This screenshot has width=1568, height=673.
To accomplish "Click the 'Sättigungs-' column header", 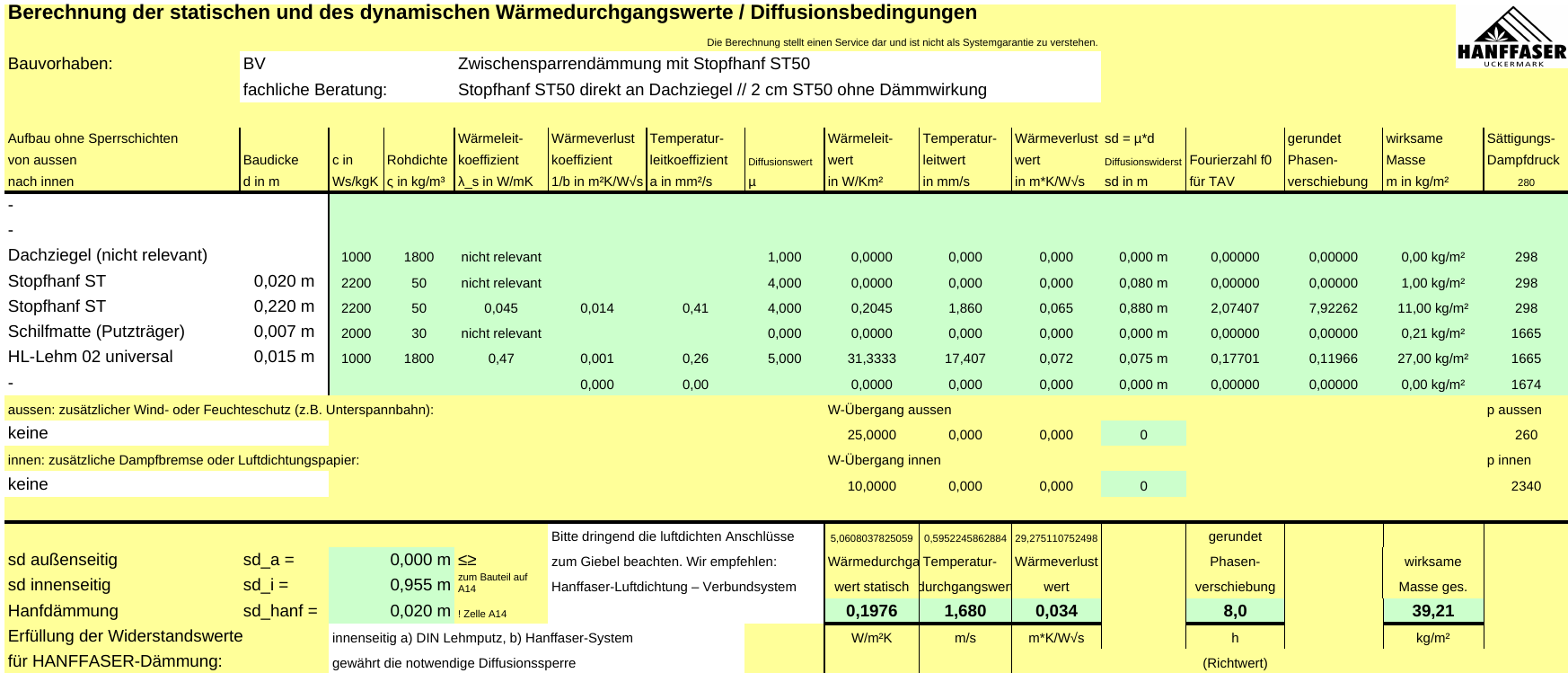I will coord(1520,138).
